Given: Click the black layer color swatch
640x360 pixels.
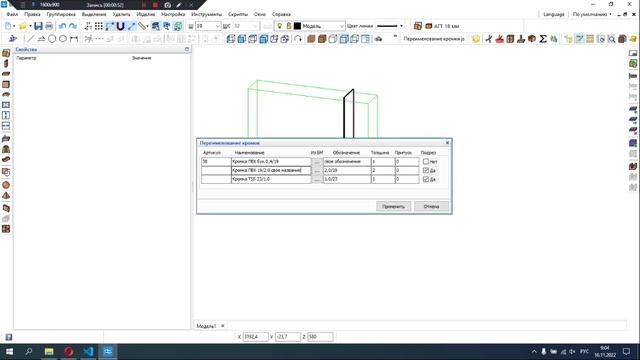Looking at the screenshot, I should (298, 26).
